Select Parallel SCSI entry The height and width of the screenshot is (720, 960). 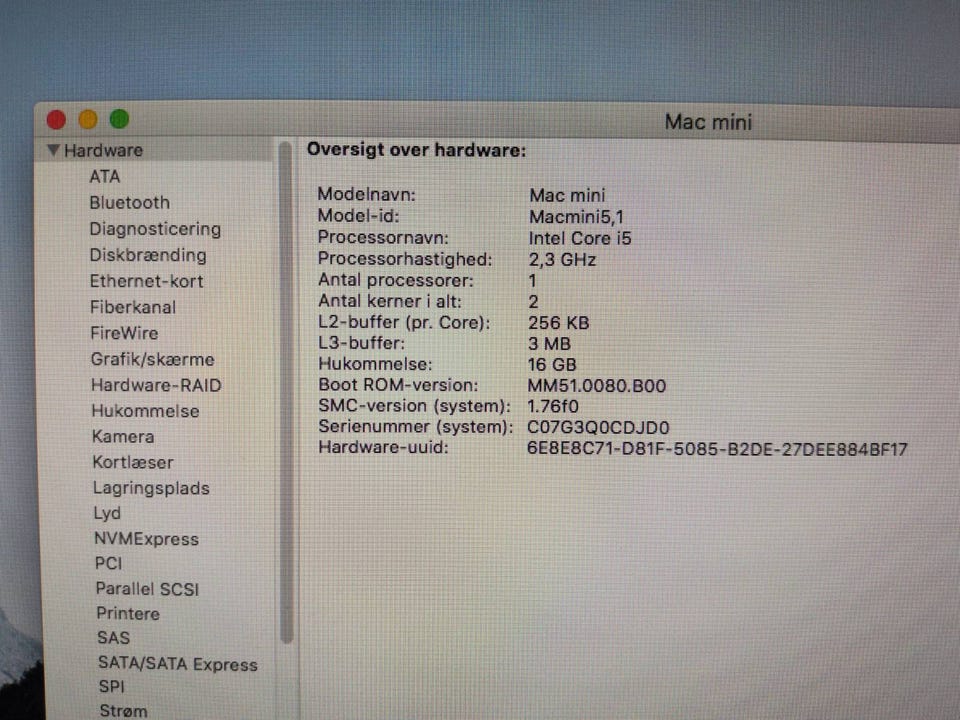pyautogui.click(x=148, y=589)
